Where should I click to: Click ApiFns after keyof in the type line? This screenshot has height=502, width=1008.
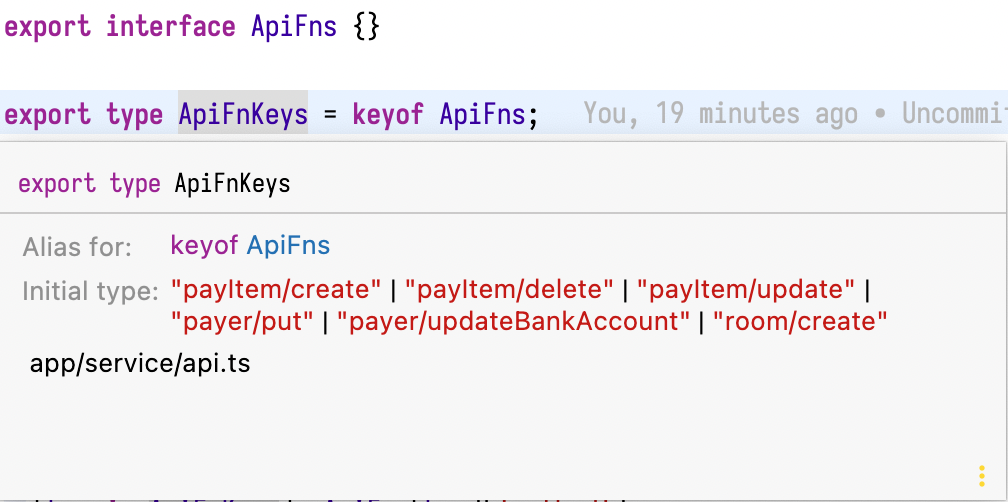(x=482, y=115)
